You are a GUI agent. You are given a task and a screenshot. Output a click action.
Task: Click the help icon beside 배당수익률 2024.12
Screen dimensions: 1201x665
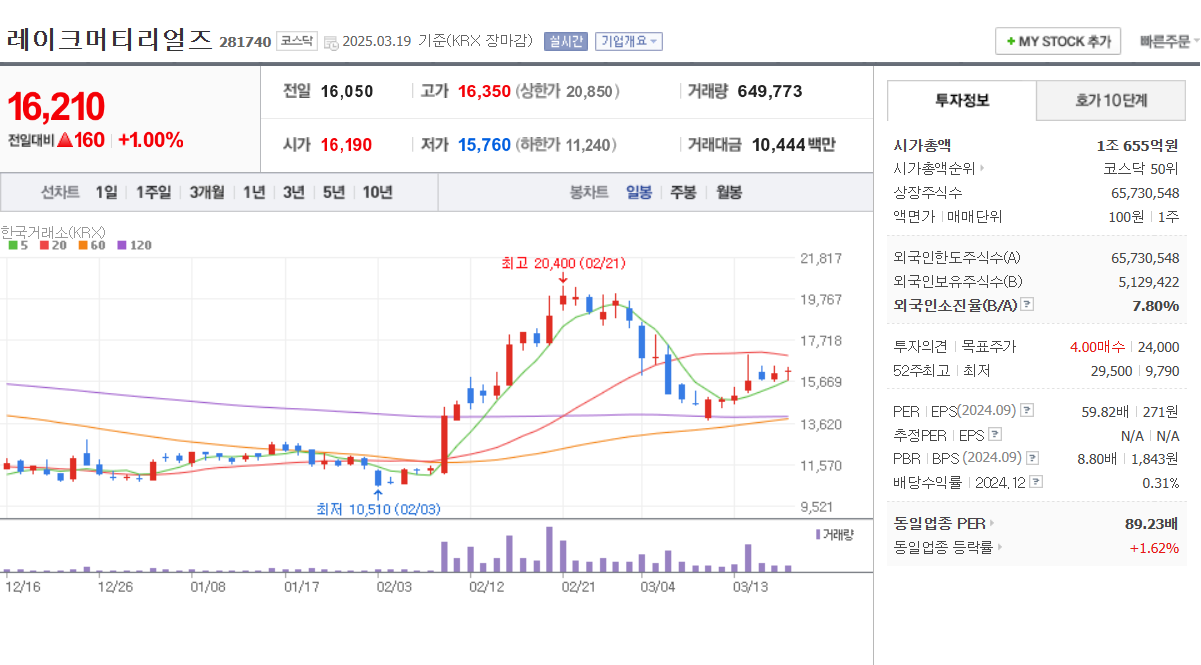point(1036,482)
